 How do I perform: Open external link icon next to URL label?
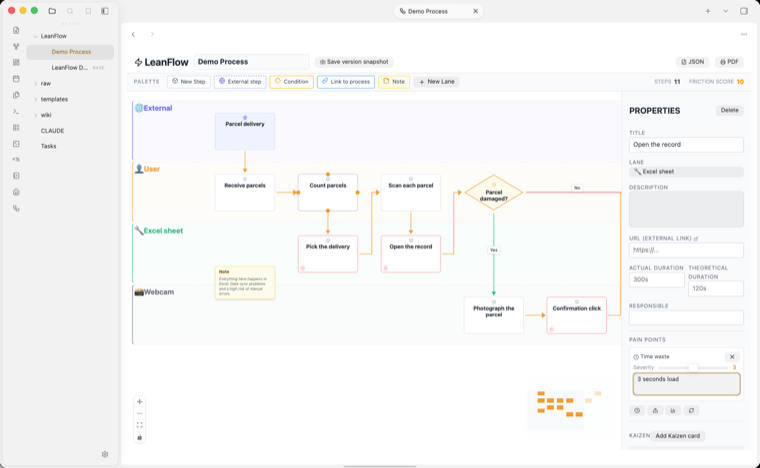[x=696, y=238]
